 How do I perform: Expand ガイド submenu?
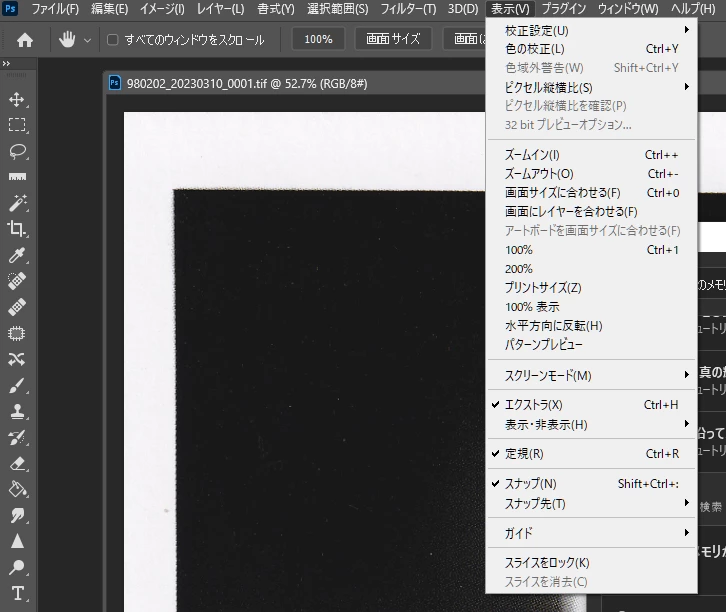pyautogui.click(x=591, y=533)
